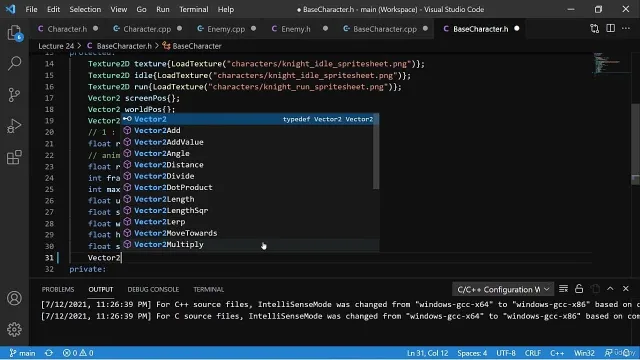
Task: Open output channel dropdown C/C++ Configuration
Action: click(503, 289)
